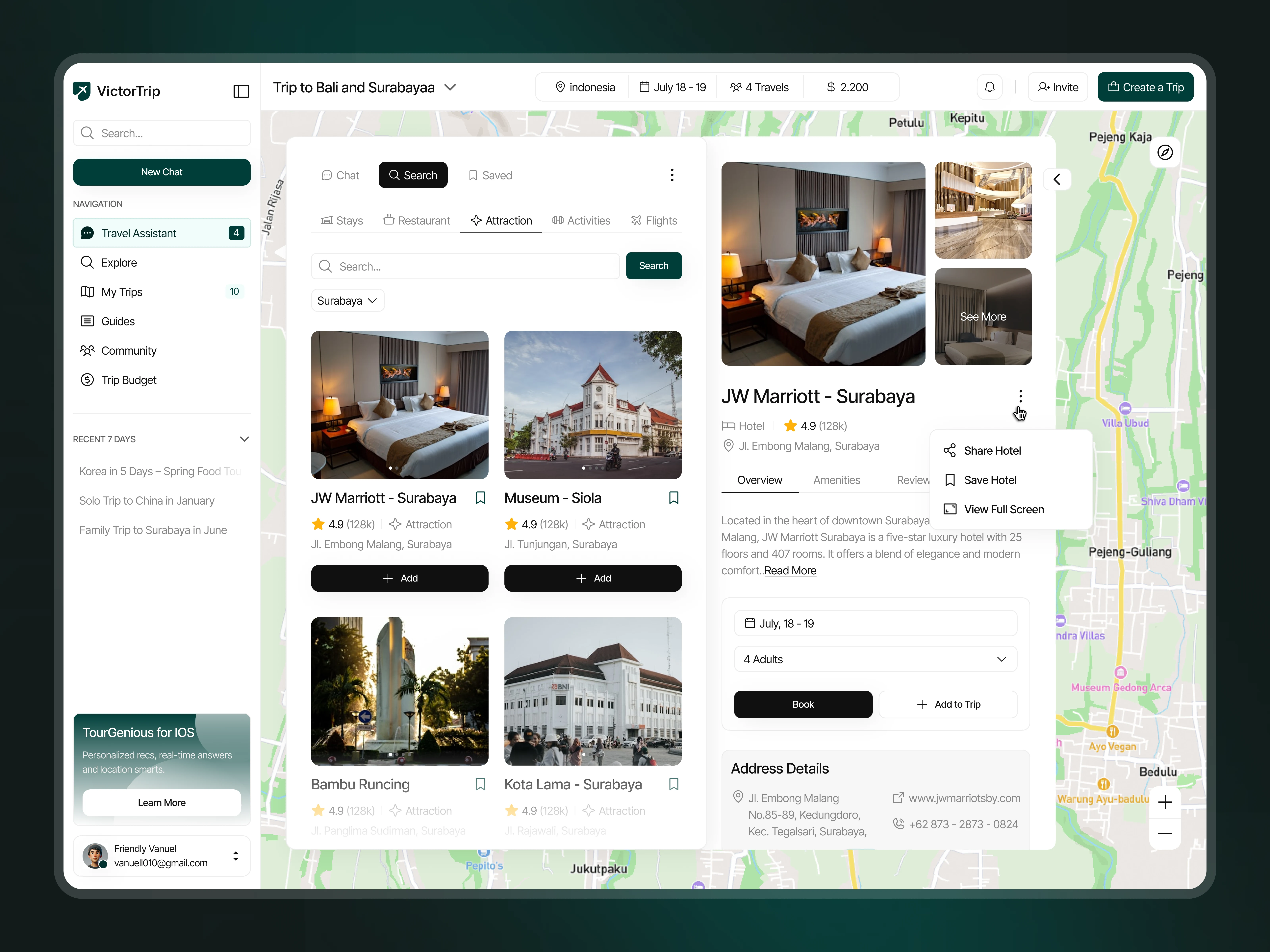The height and width of the screenshot is (952, 1270).
Task: Collapse detail panel with back chevron
Action: (1057, 180)
